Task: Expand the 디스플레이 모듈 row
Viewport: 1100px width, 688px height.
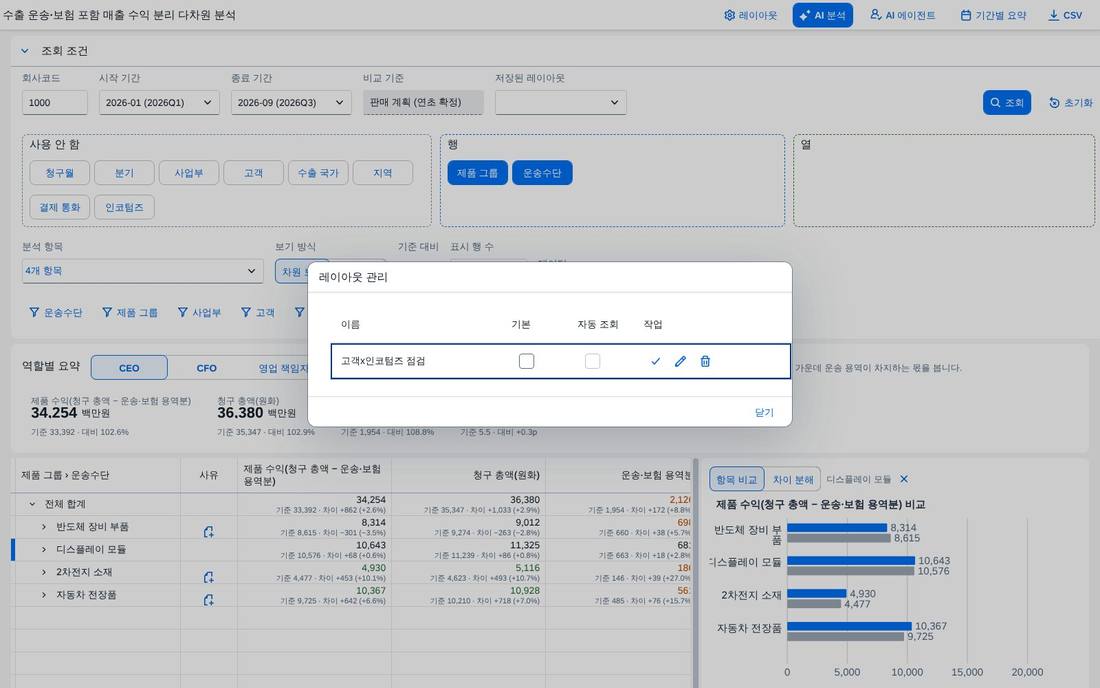Action: [x=43, y=549]
